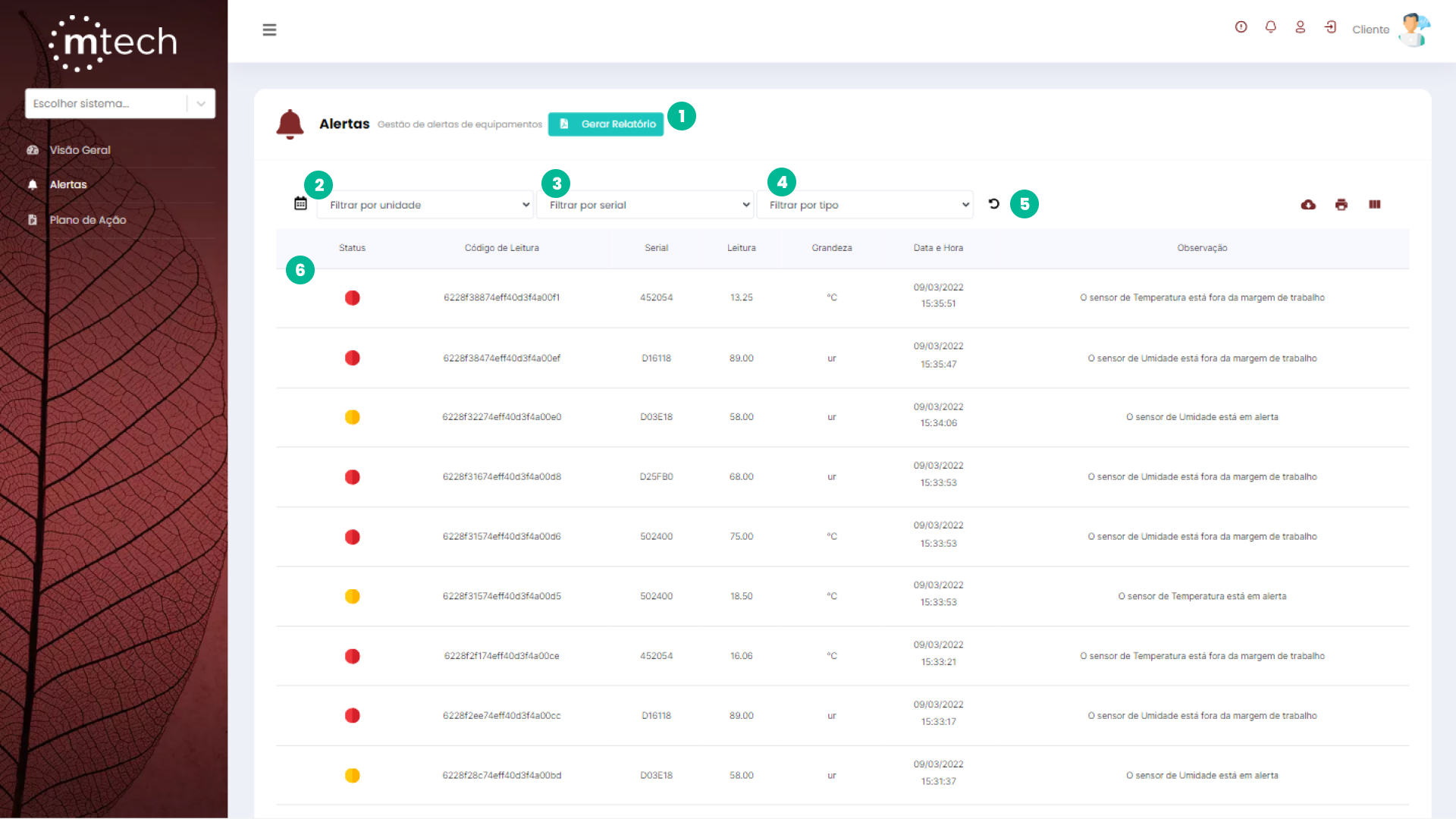Click the alert clock icon in header
Viewport: 1456px width, 819px height.
1241,27
